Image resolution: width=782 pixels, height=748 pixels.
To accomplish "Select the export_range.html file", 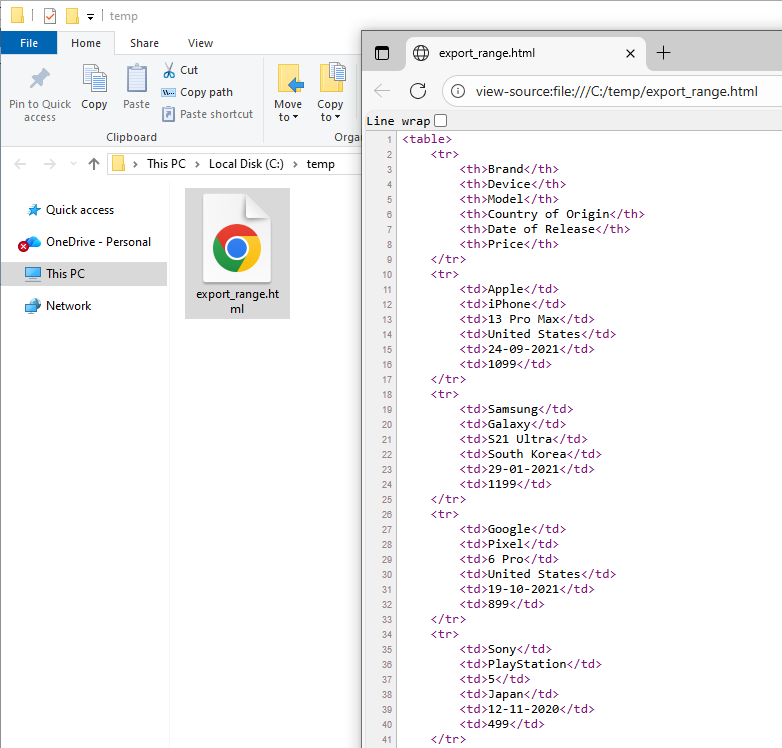I will pos(237,253).
